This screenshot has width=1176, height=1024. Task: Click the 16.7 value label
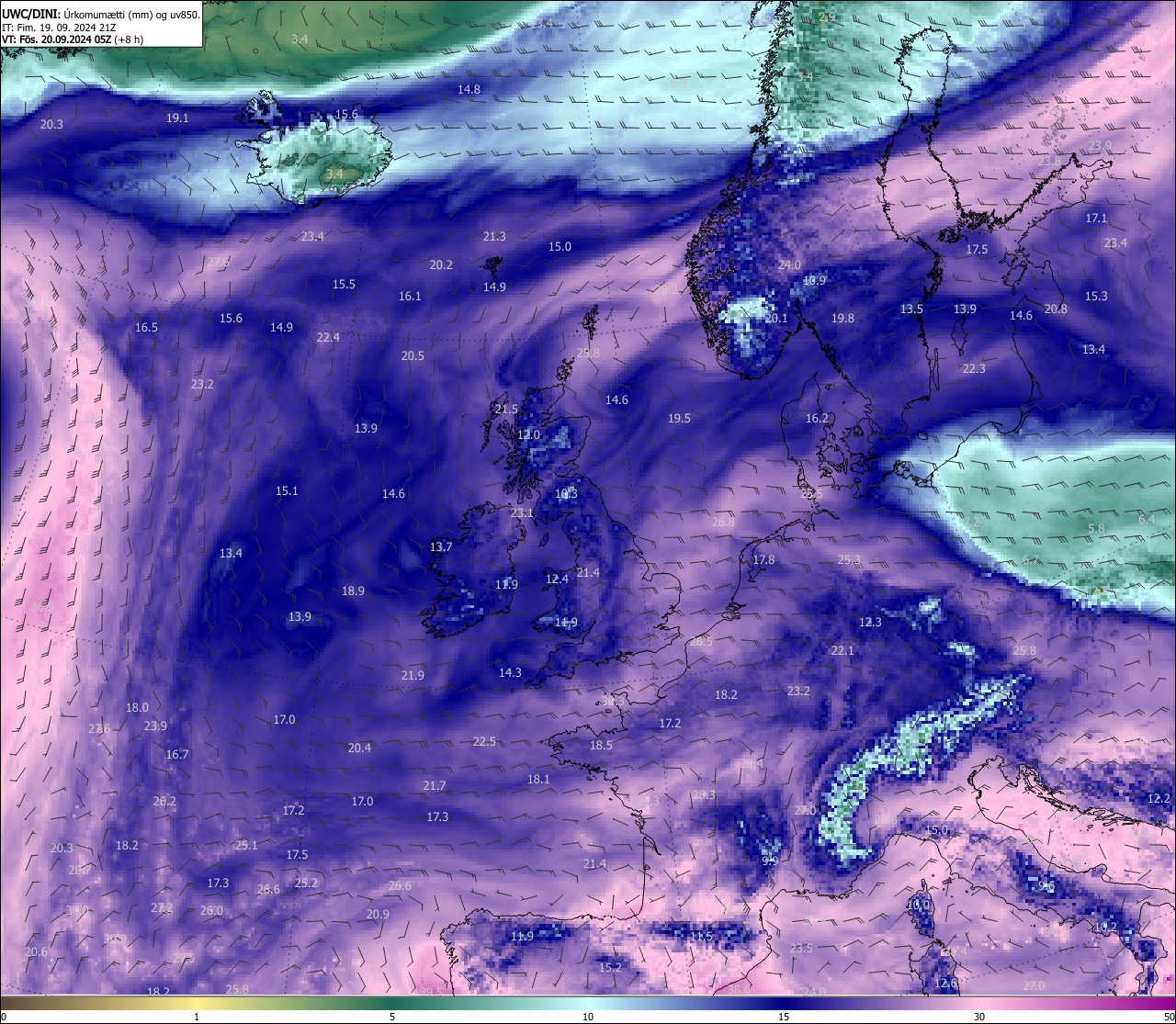pyautogui.click(x=177, y=755)
